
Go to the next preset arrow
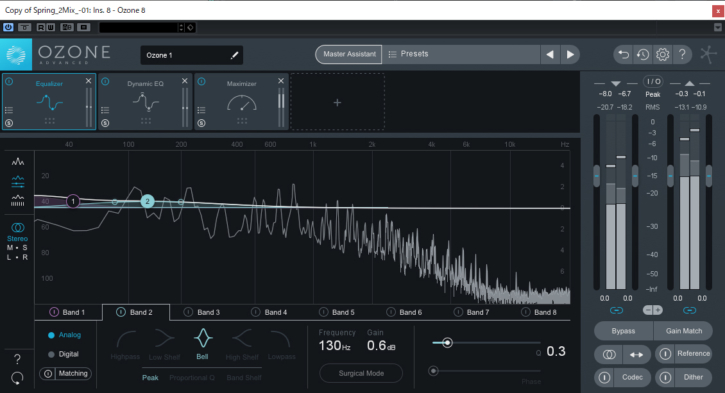[x=570, y=55]
